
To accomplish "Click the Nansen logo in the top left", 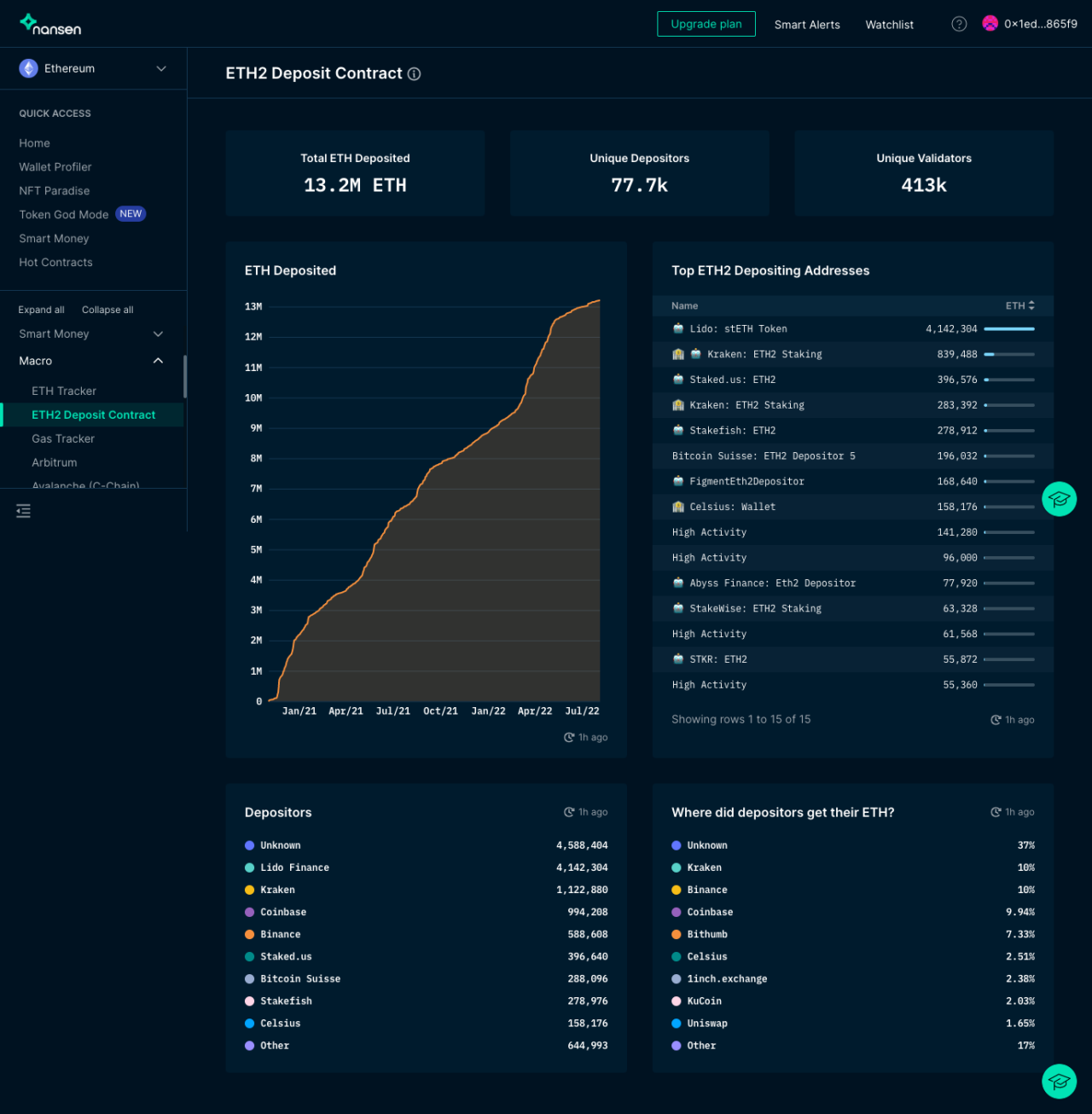I will (x=49, y=24).
